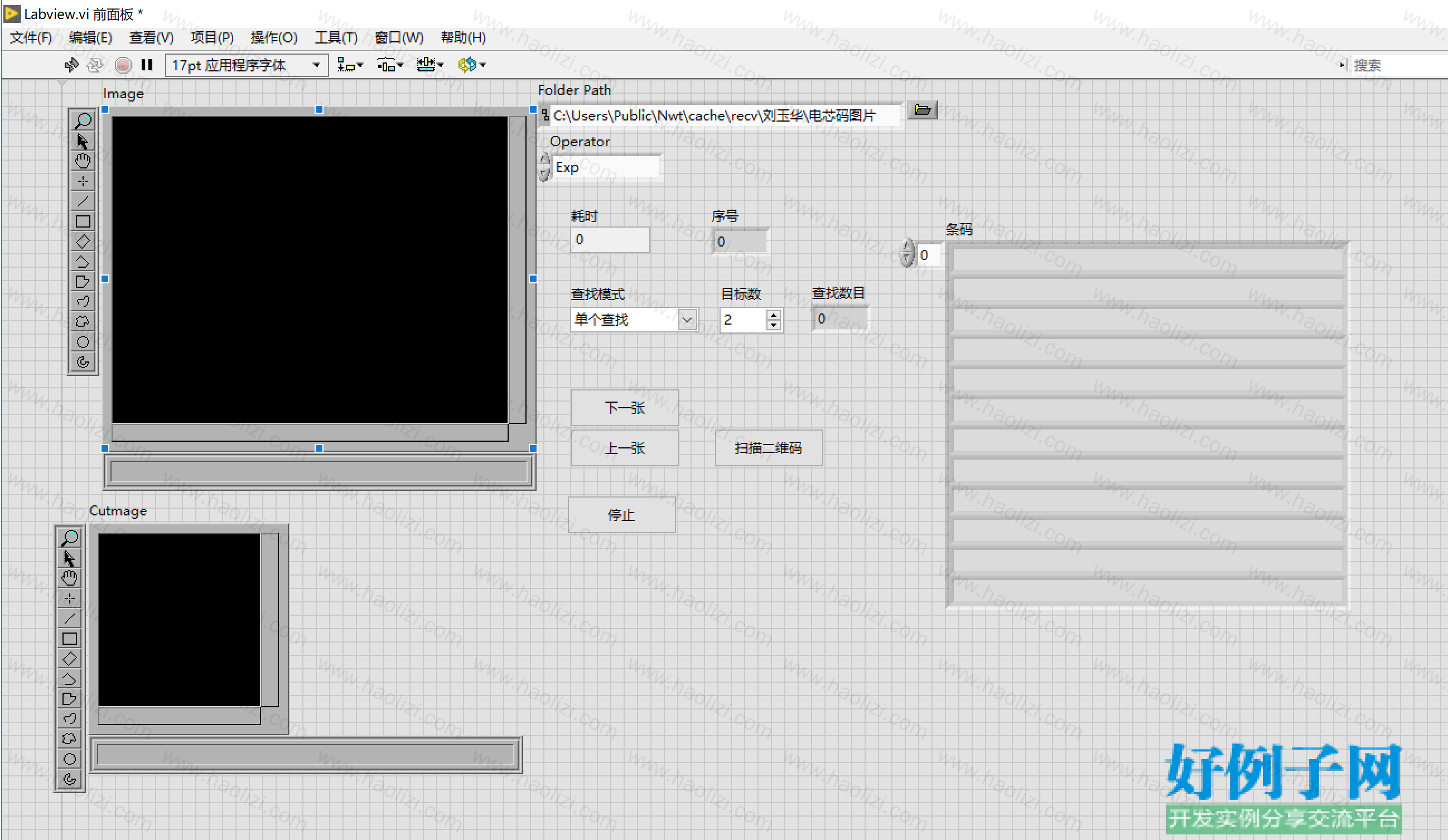Click the Folder Path text field

pyautogui.click(x=726, y=116)
